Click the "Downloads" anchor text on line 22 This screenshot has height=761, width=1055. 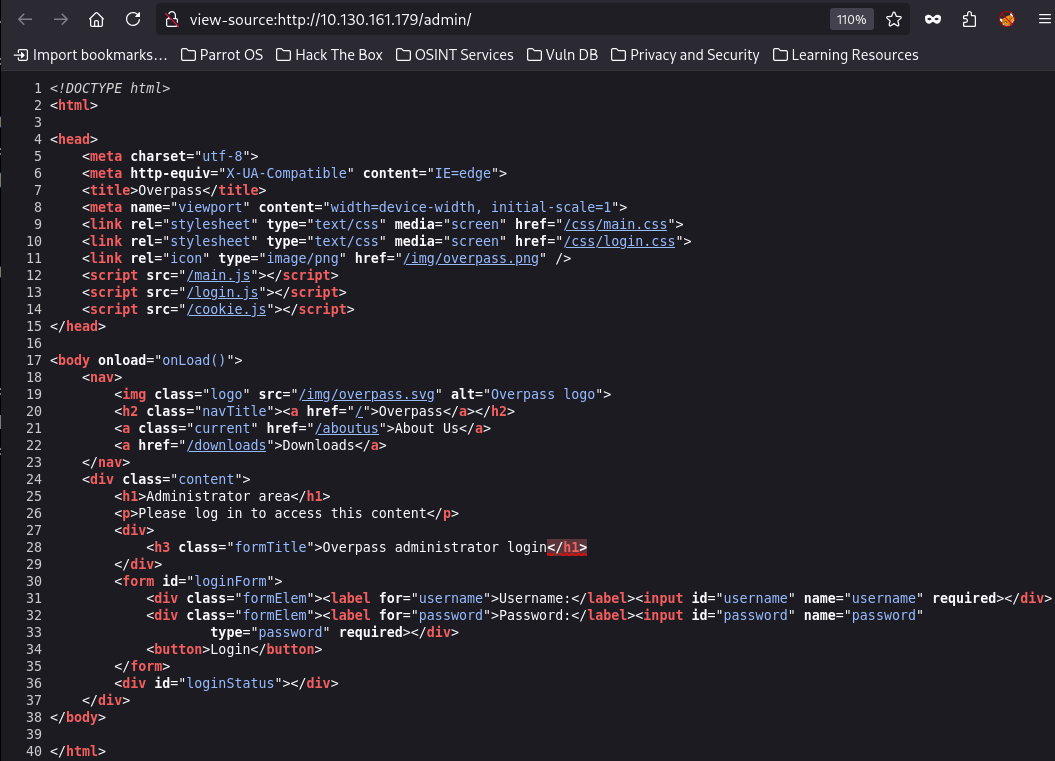(318, 445)
